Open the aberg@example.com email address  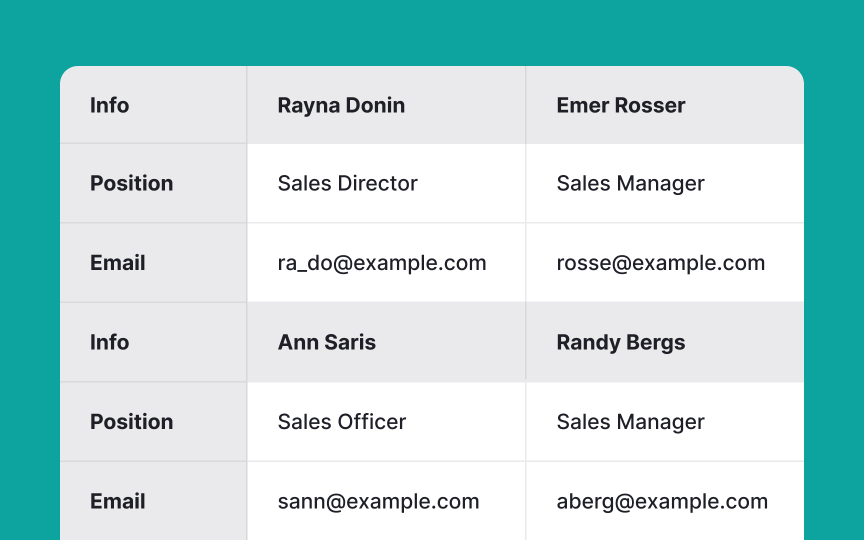click(662, 502)
